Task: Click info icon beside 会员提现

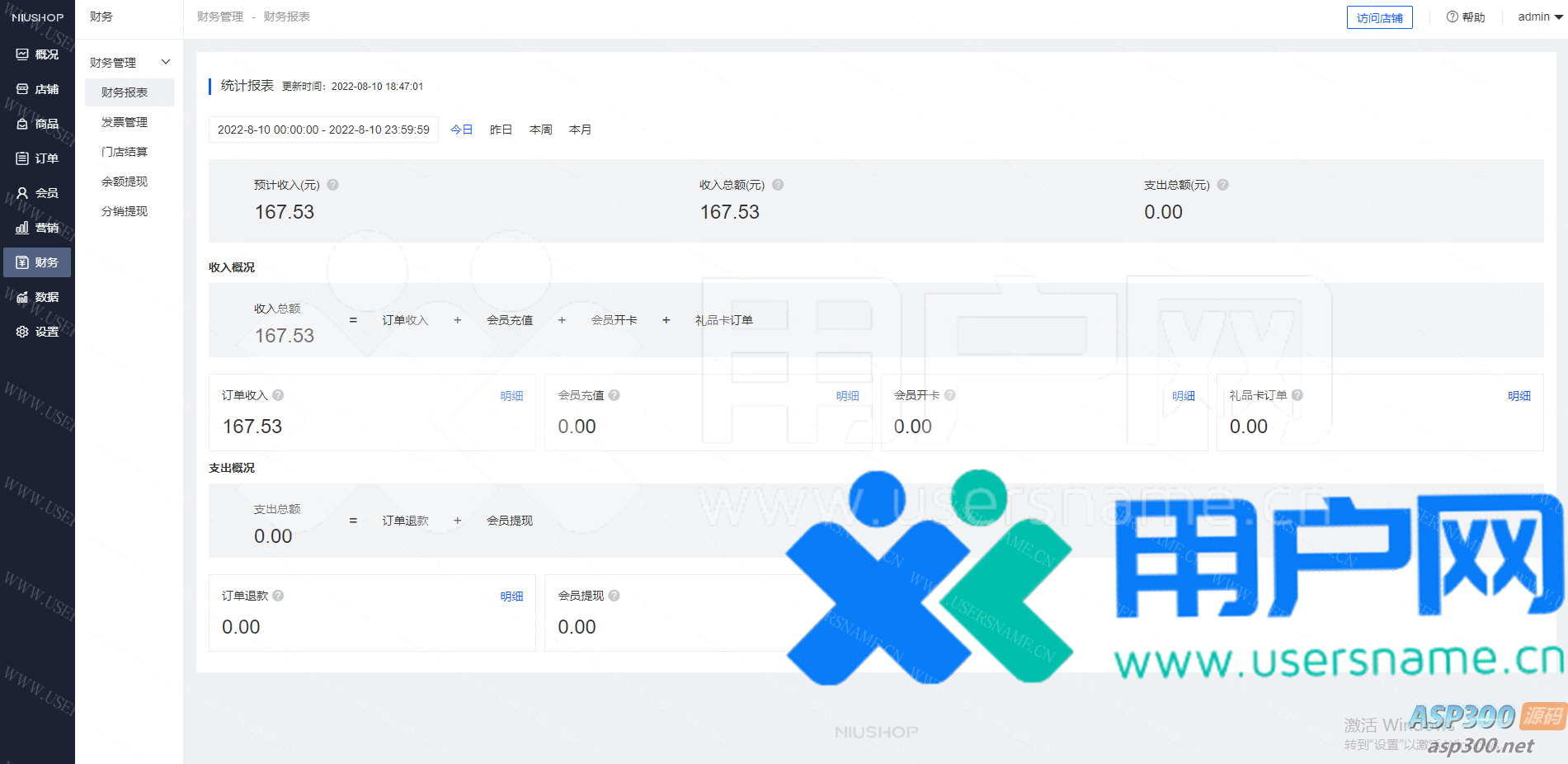Action: click(x=614, y=596)
